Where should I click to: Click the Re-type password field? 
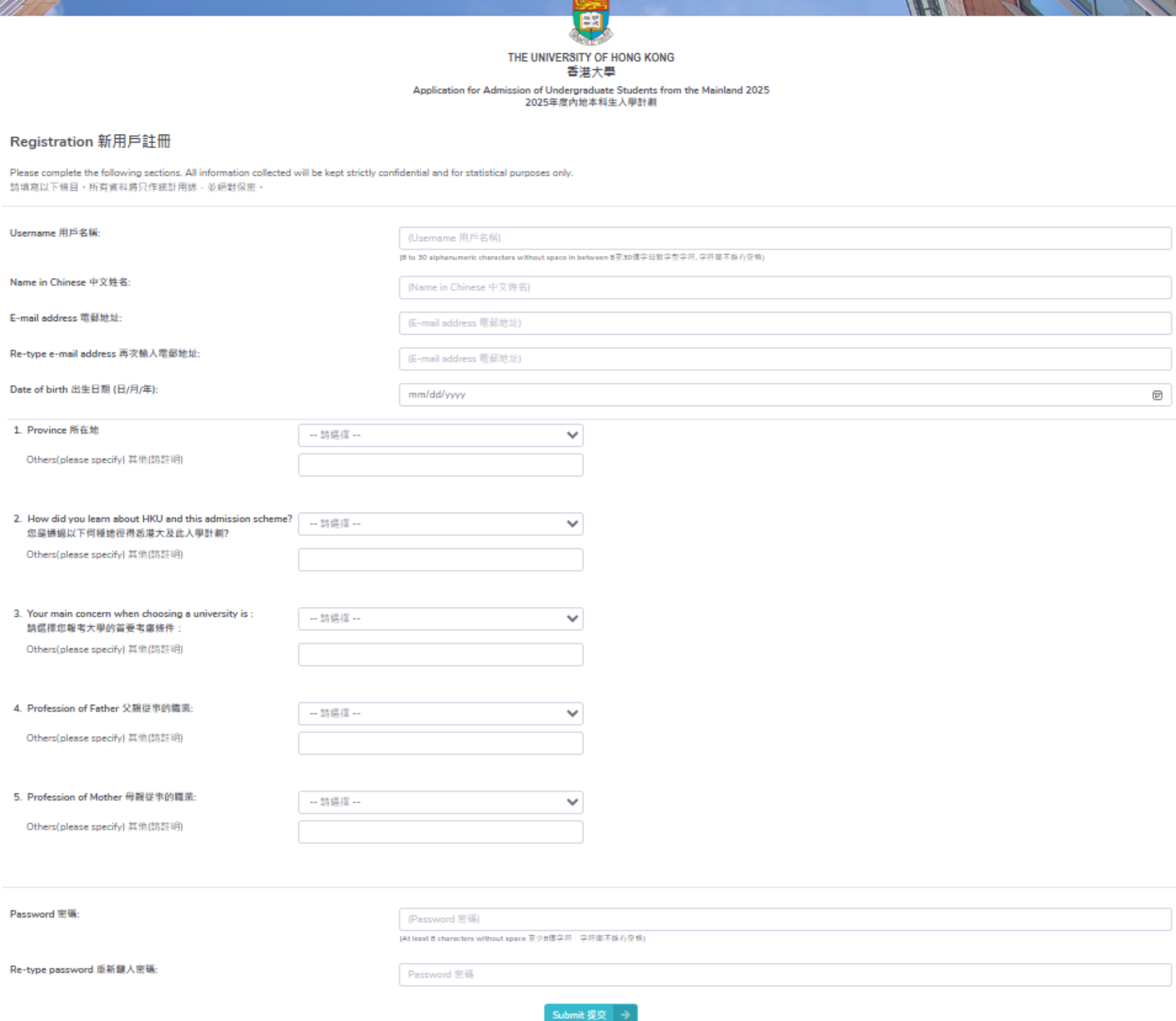785,975
